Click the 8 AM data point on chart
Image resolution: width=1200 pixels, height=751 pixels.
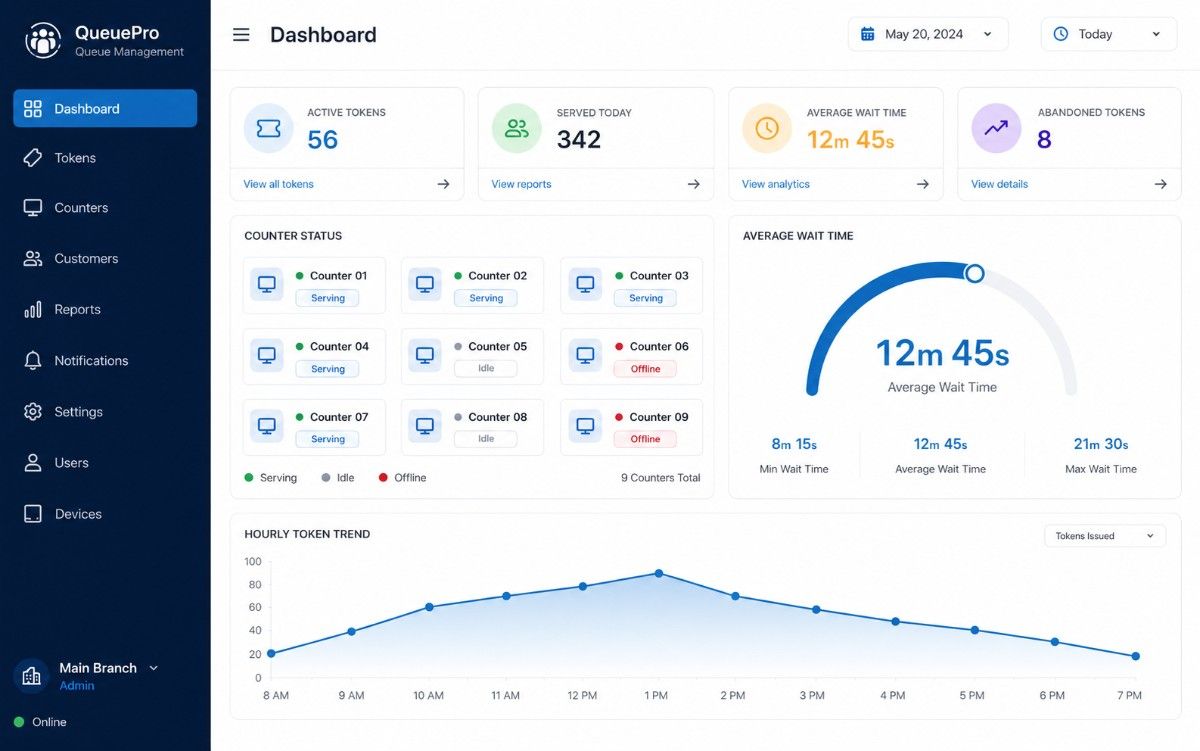click(271, 654)
